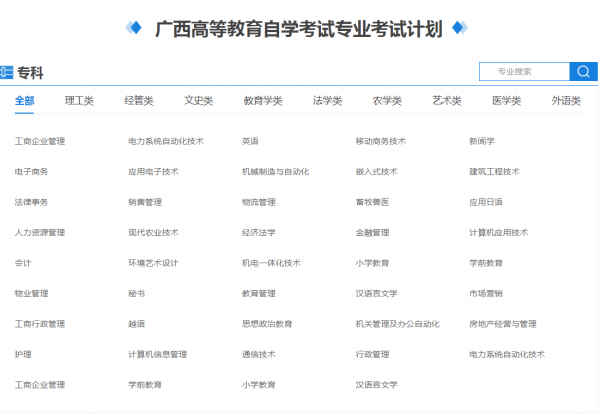
Task: Open the 应用电子技术 major link
Action: pos(153,171)
